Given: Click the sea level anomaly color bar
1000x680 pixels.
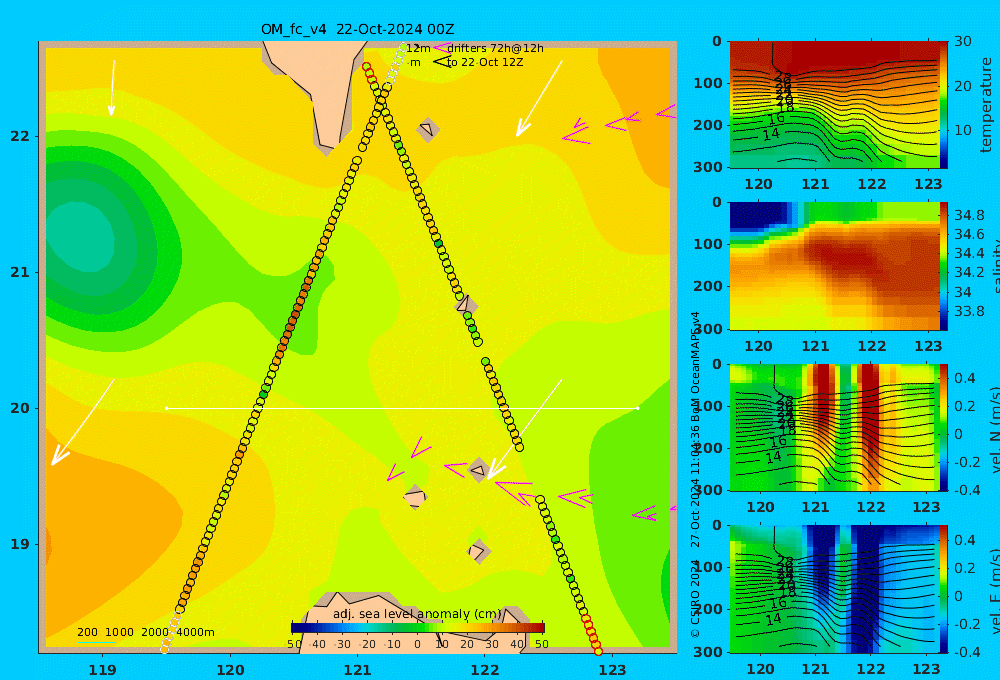Looking at the screenshot, I should pos(418,628).
